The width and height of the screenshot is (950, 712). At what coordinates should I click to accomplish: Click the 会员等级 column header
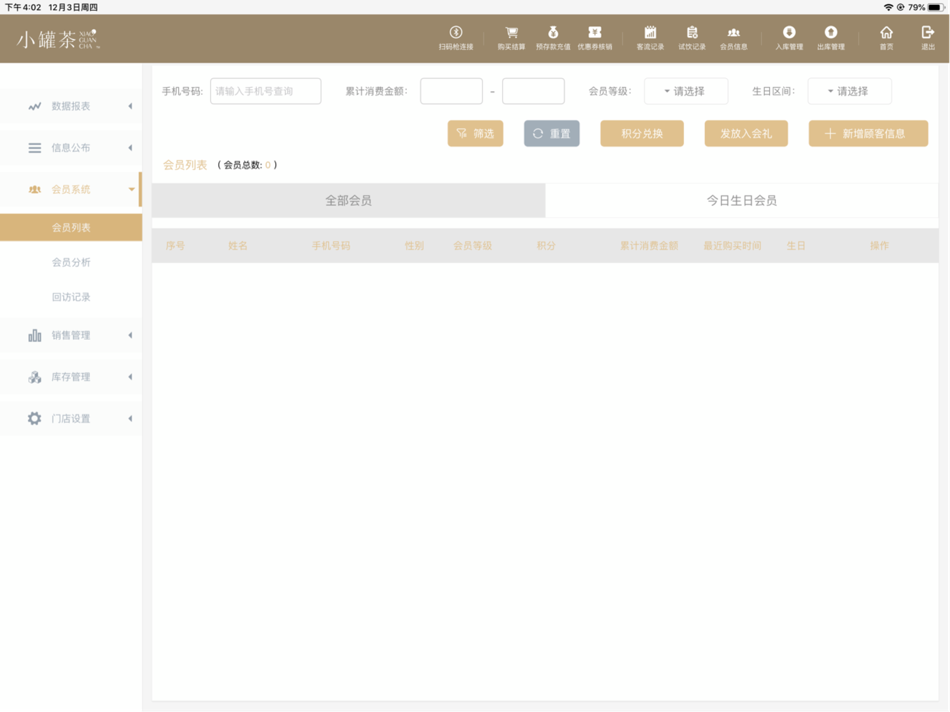pyautogui.click(x=473, y=245)
